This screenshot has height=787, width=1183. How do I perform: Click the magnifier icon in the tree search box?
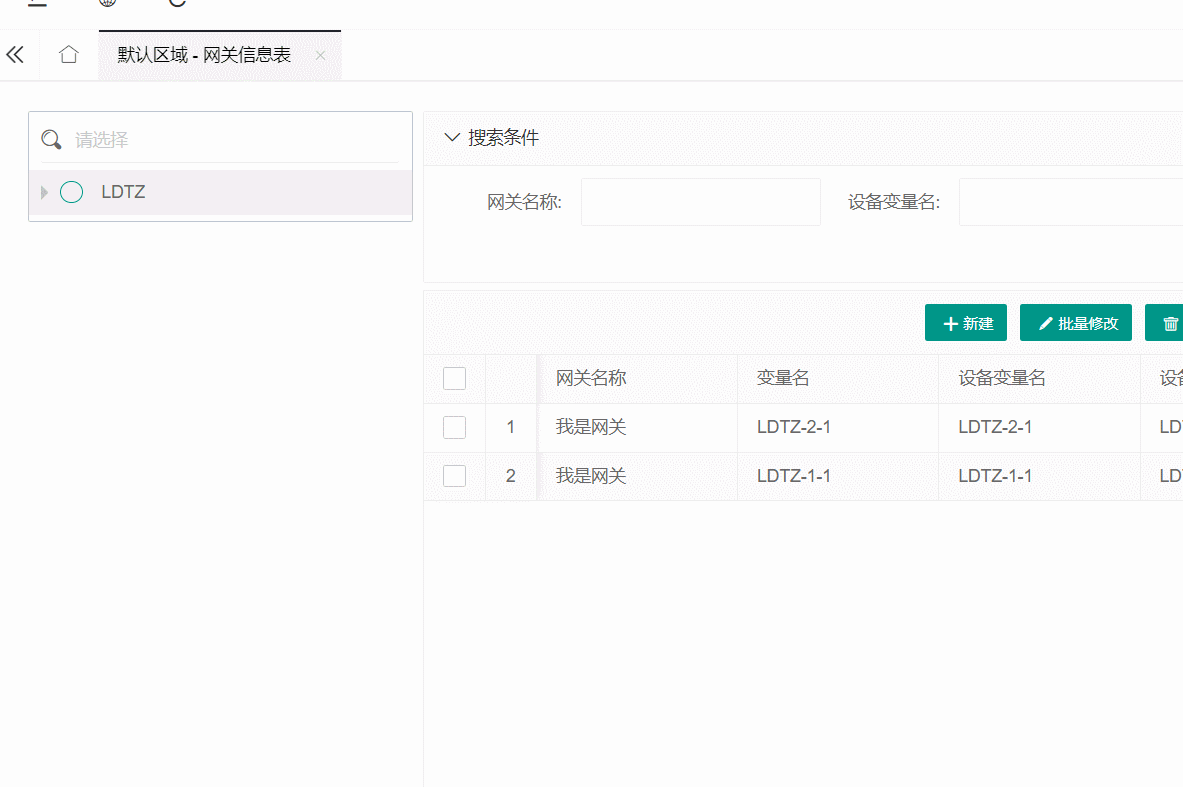tap(51, 140)
